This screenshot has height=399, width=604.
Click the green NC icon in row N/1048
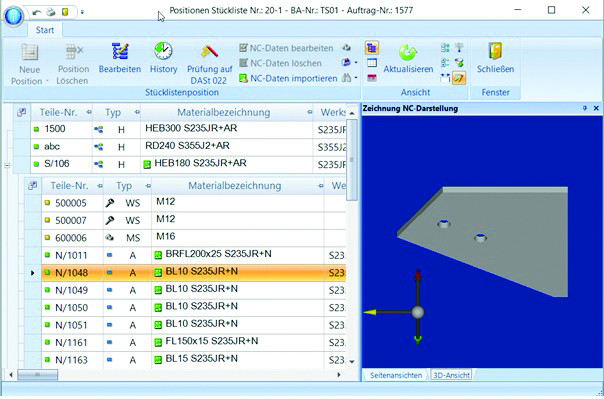pyautogui.click(x=158, y=273)
